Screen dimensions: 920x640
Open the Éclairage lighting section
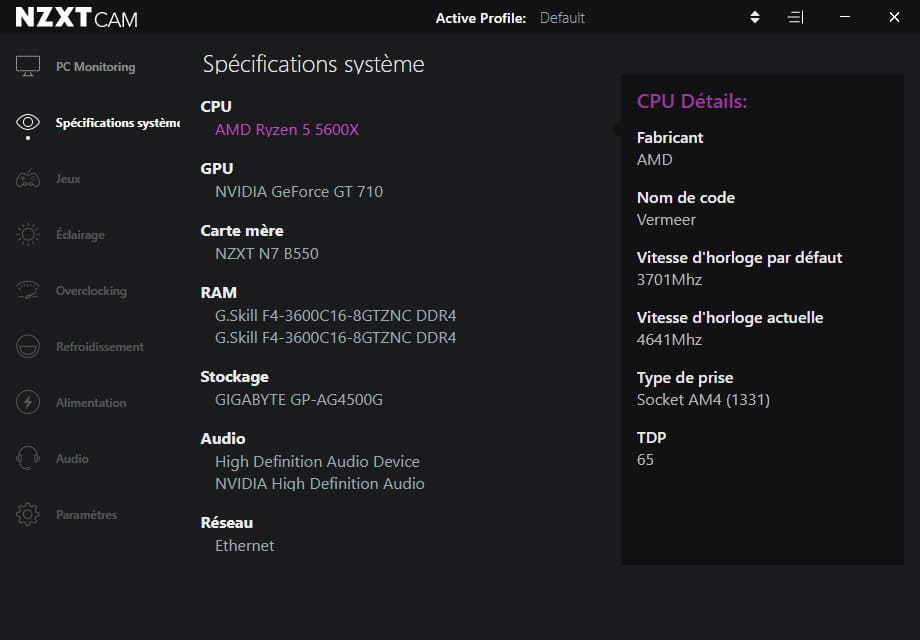tap(80, 235)
